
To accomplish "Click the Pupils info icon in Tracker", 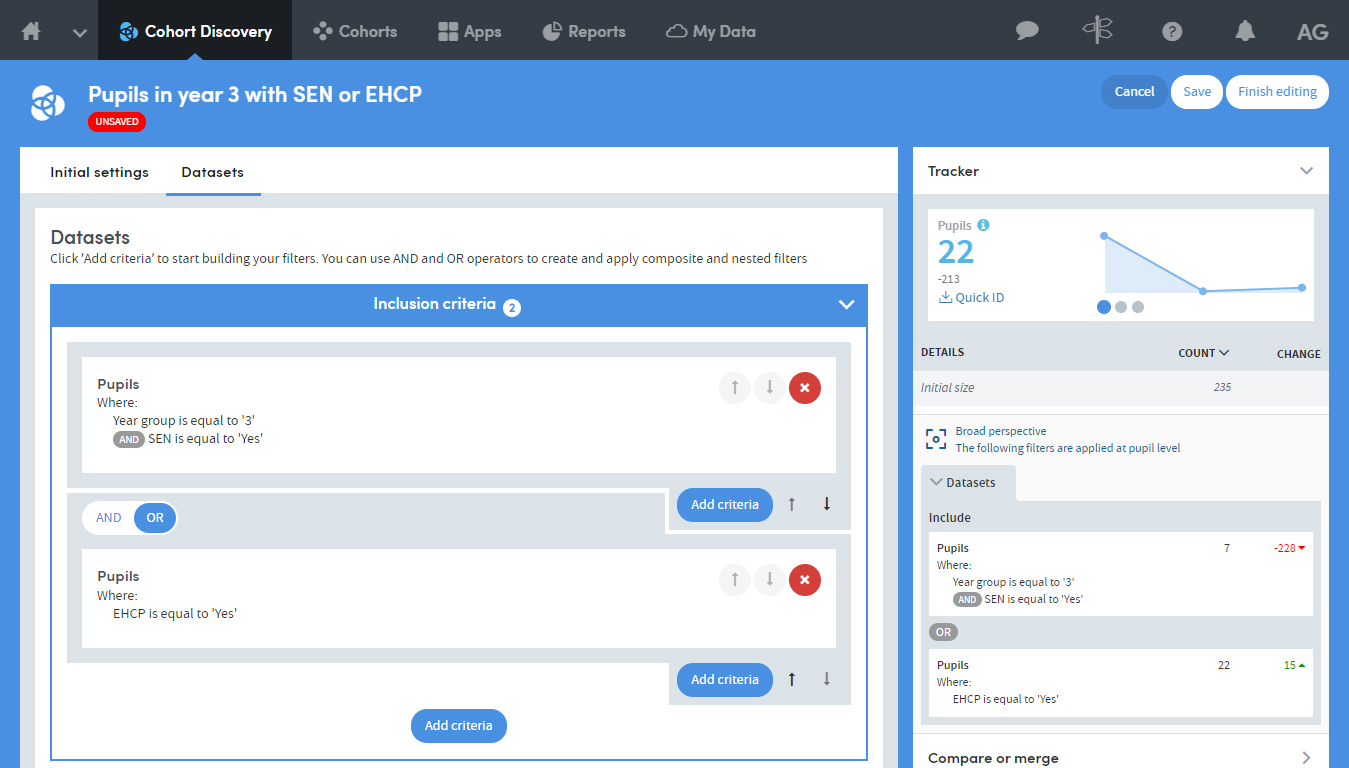I will coord(983,225).
